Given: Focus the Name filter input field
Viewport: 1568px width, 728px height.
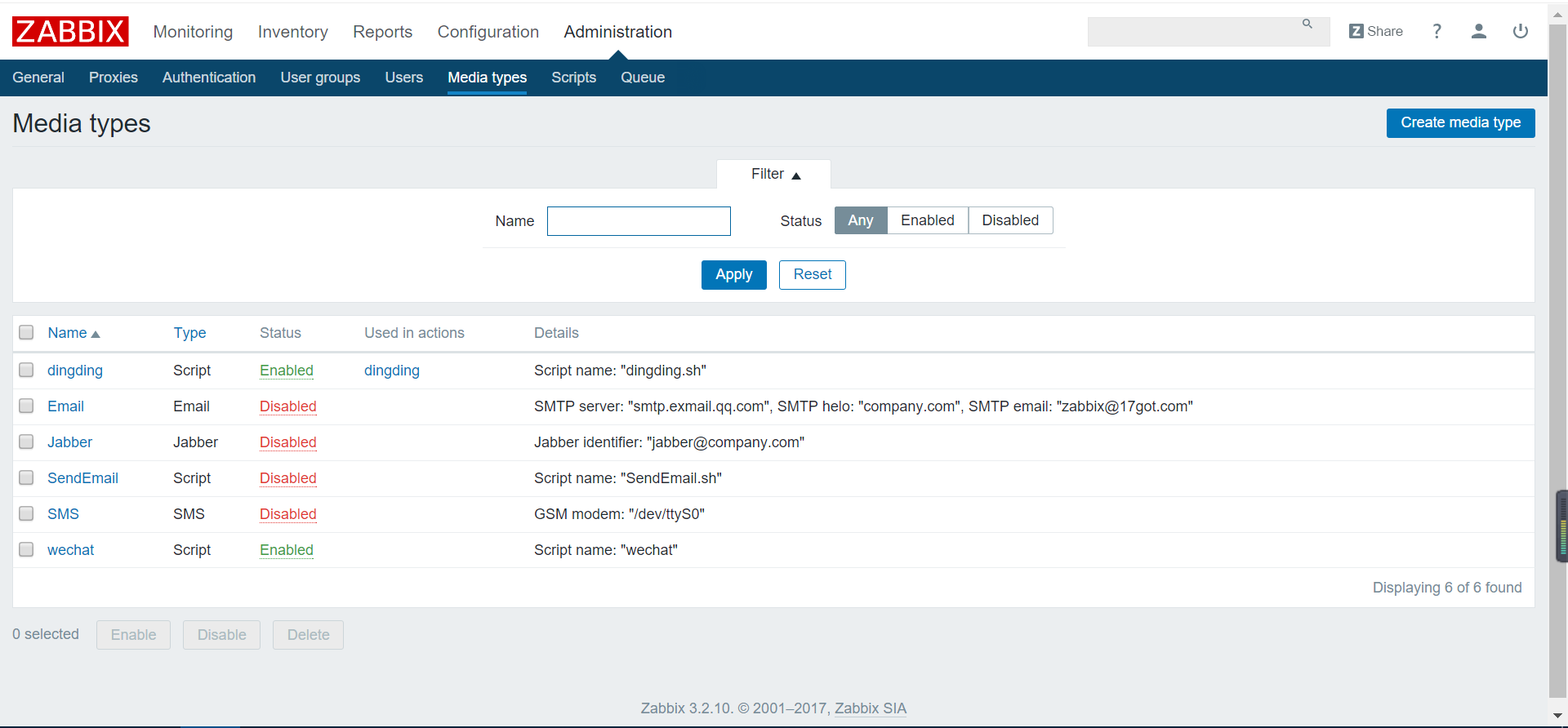Looking at the screenshot, I should click(x=639, y=221).
